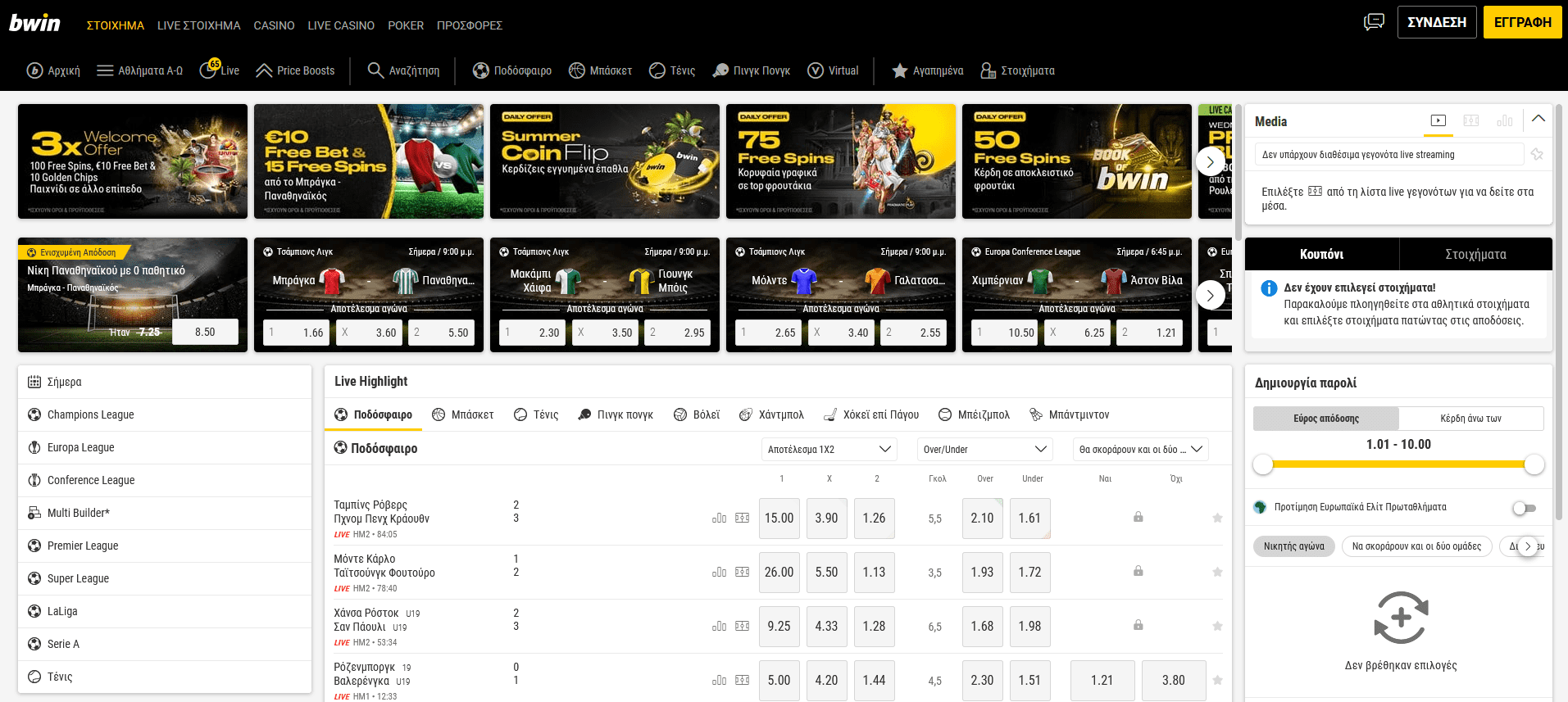Open the Summer Coin Flip banner
The height and width of the screenshot is (702, 1568).
(x=605, y=161)
